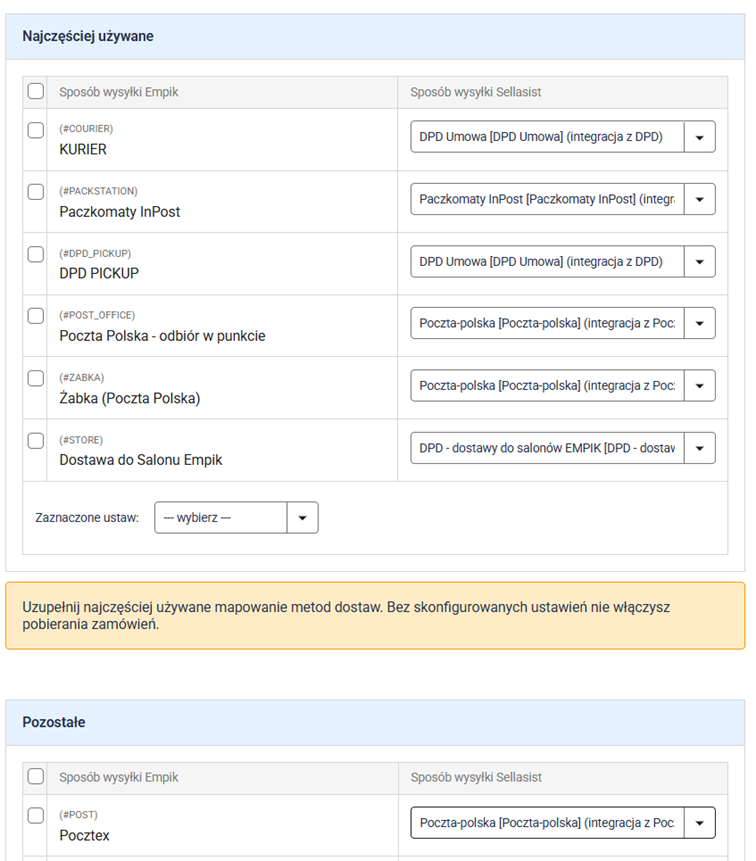Expand the Żabka shipping mapping dropdown
The width and height of the screenshot is (756, 861).
[x=699, y=385]
